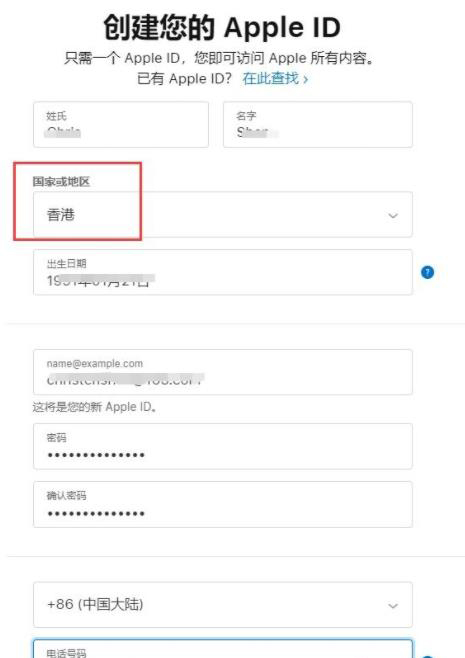Viewport: 465px width, 658px height.
Task: Focus the 电话号码 phone number field
Action: coord(223,649)
